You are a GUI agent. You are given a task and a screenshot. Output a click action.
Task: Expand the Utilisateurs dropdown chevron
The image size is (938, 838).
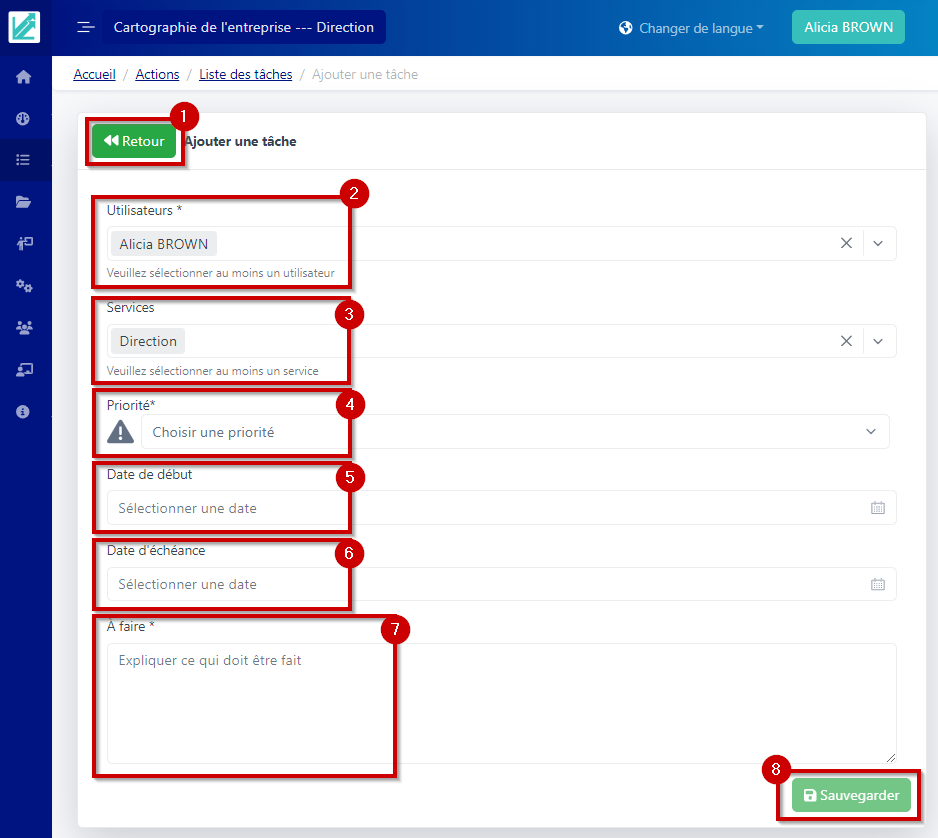click(878, 243)
